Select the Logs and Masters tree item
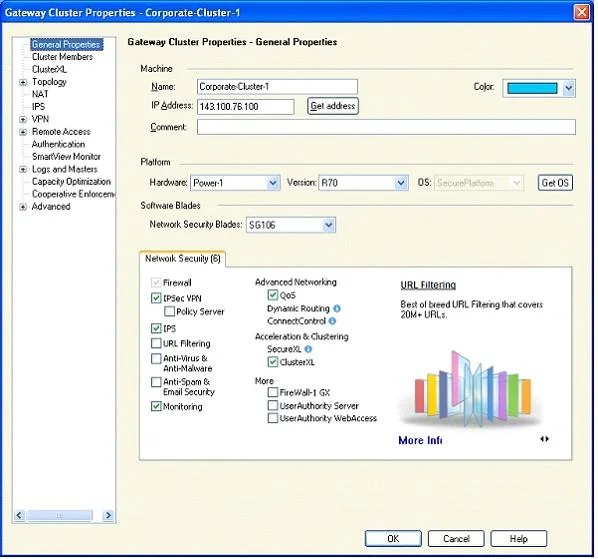Image resolution: width=598 pixels, height=559 pixels. [x=64, y=169]
